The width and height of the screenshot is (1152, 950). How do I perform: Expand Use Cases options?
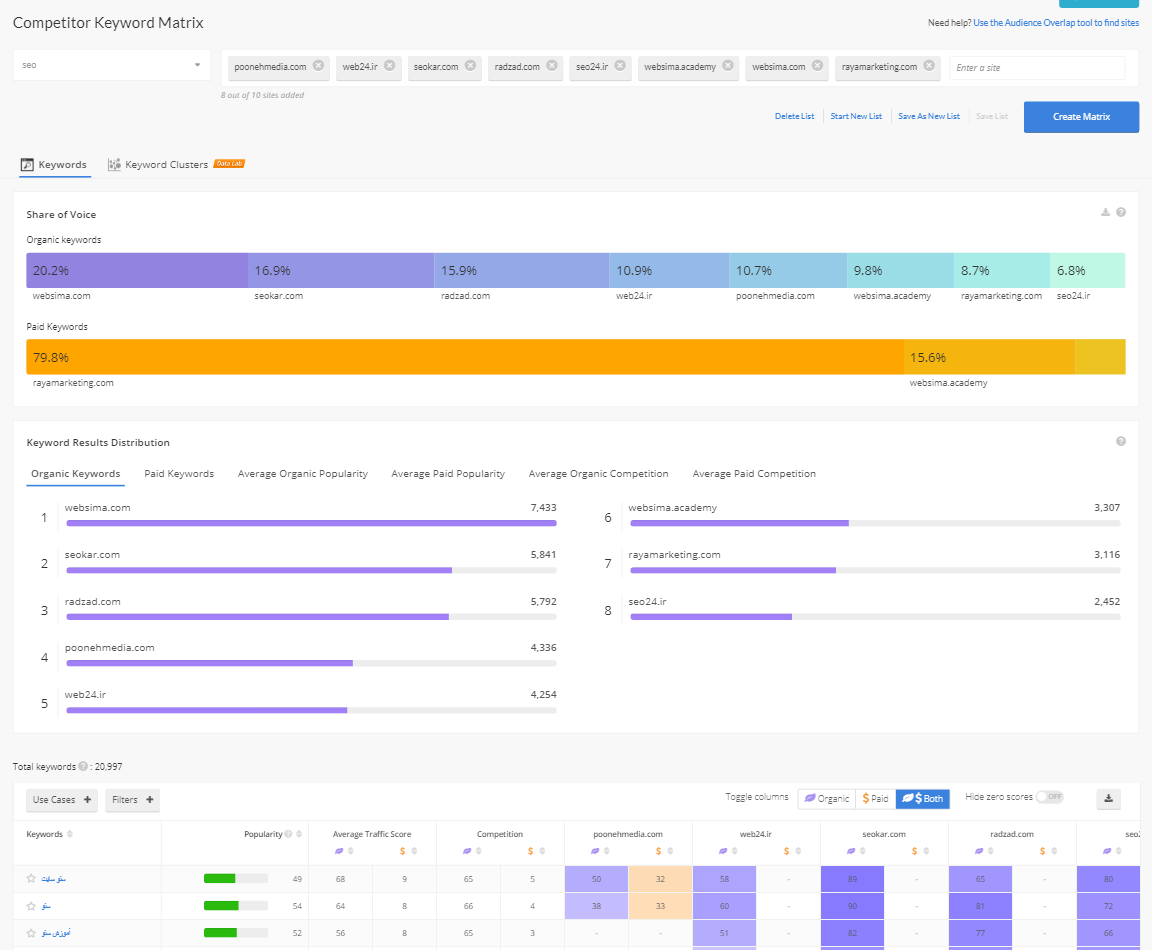point(62,799)
